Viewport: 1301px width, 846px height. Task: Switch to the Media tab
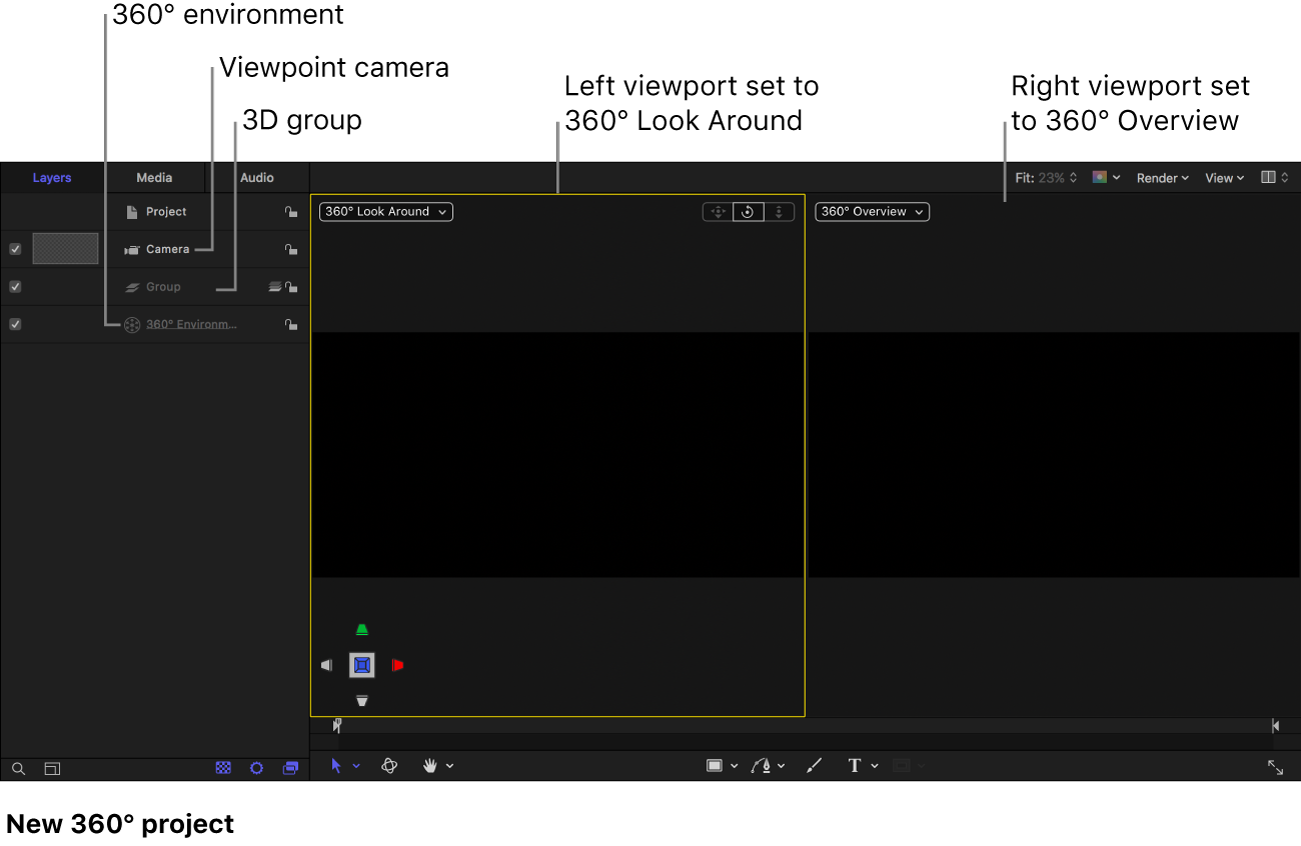(154, 178)
